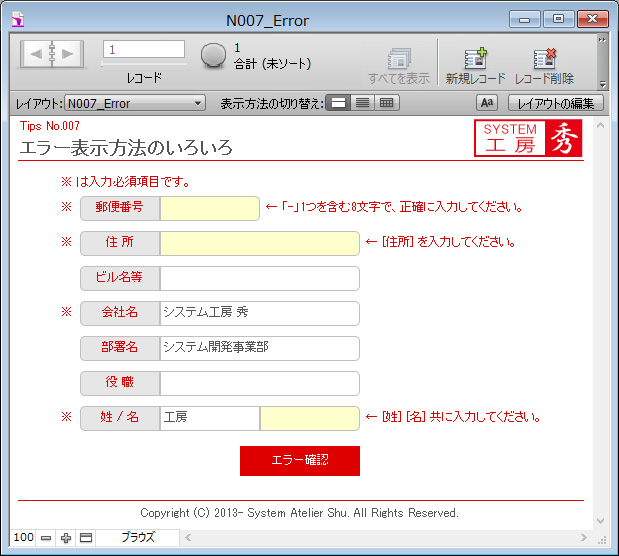This screenshot has height=556, width=619.
Task: Click the すべてを表示 toolbar icon
Action: point(399,66)
